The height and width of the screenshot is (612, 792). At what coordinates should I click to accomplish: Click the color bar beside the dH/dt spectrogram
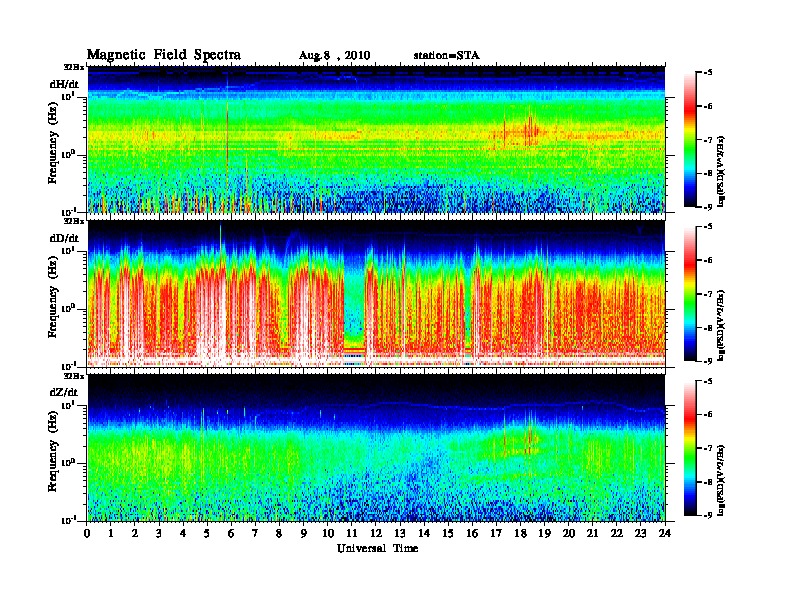[690, 139]
